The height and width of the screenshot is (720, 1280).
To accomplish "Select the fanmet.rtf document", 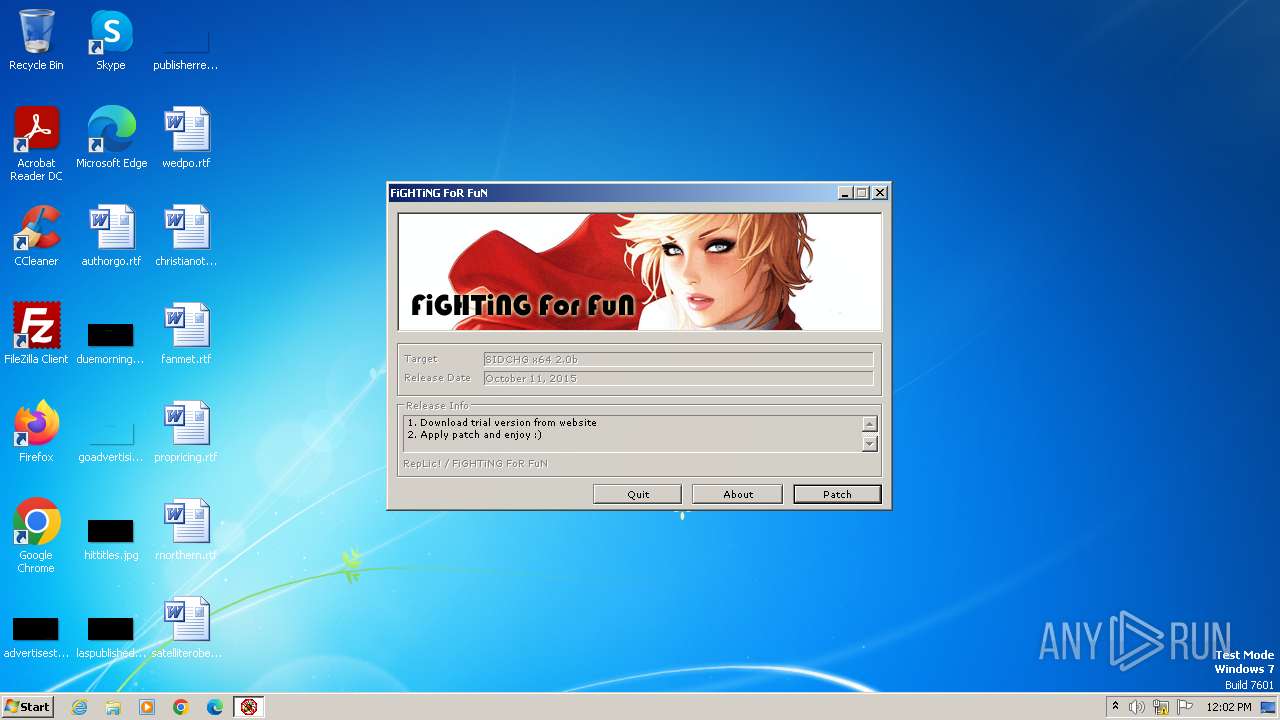I will tap(186, 334).
